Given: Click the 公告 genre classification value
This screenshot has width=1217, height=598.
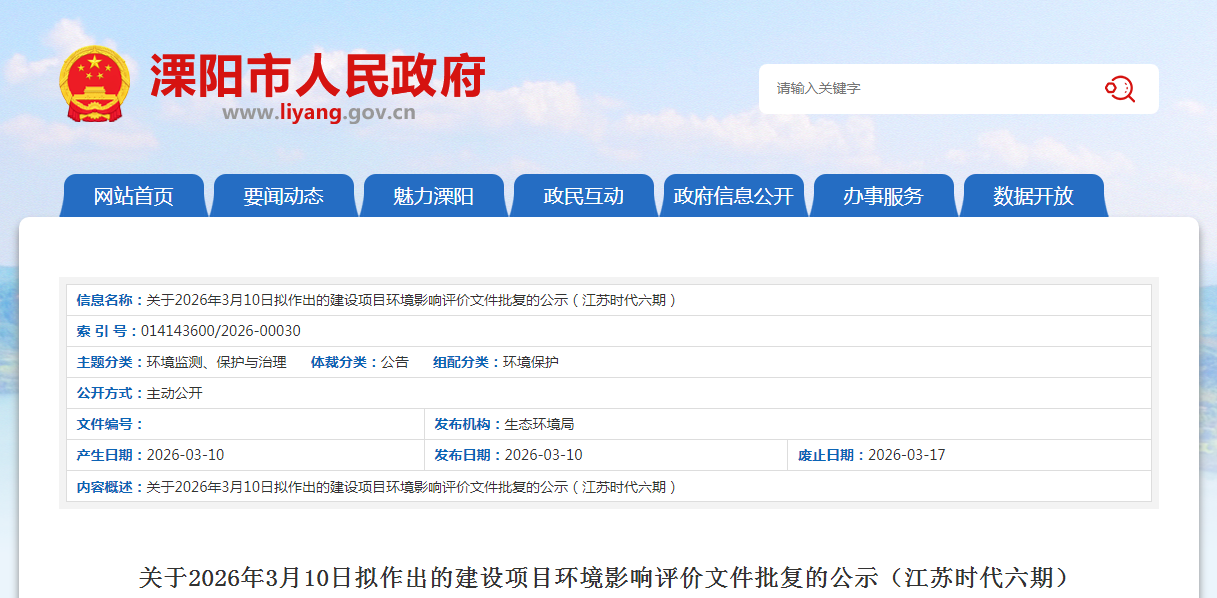Looking at the screenshot, I should click(x=394, y=362).
